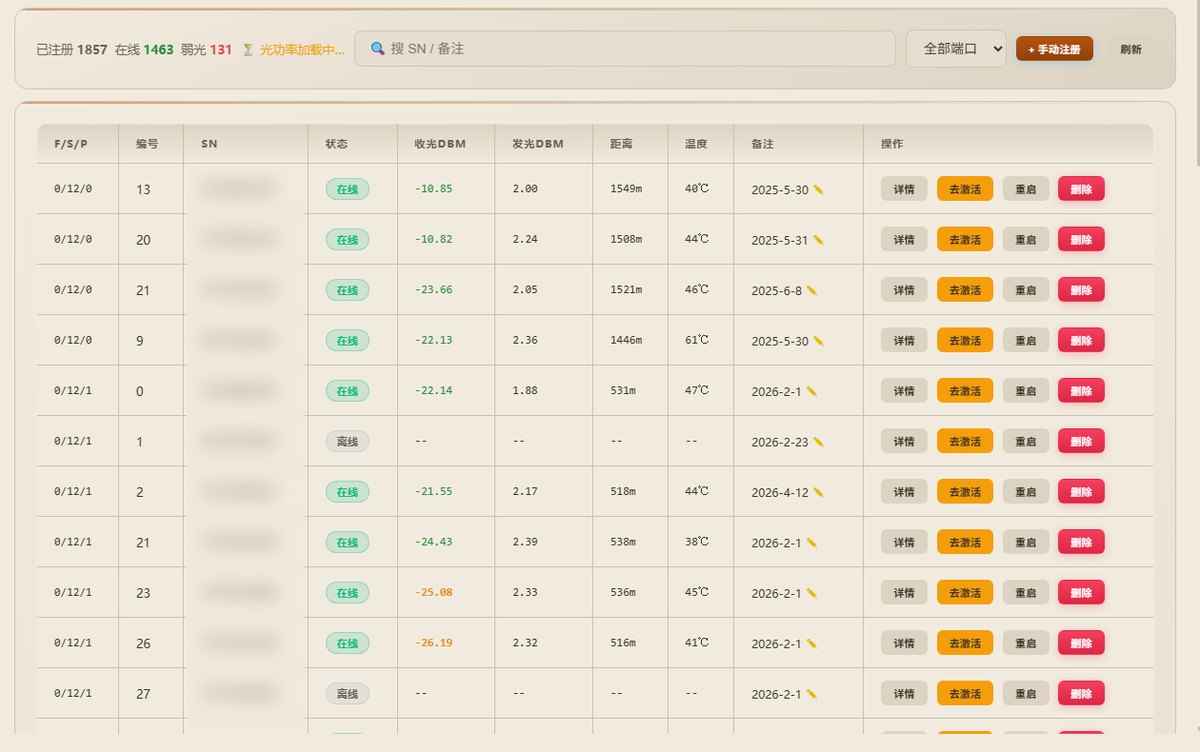The image size is (1200, 752).
Task: Click 删除 for the -25.08 row
Action: tap(1081, 593)
